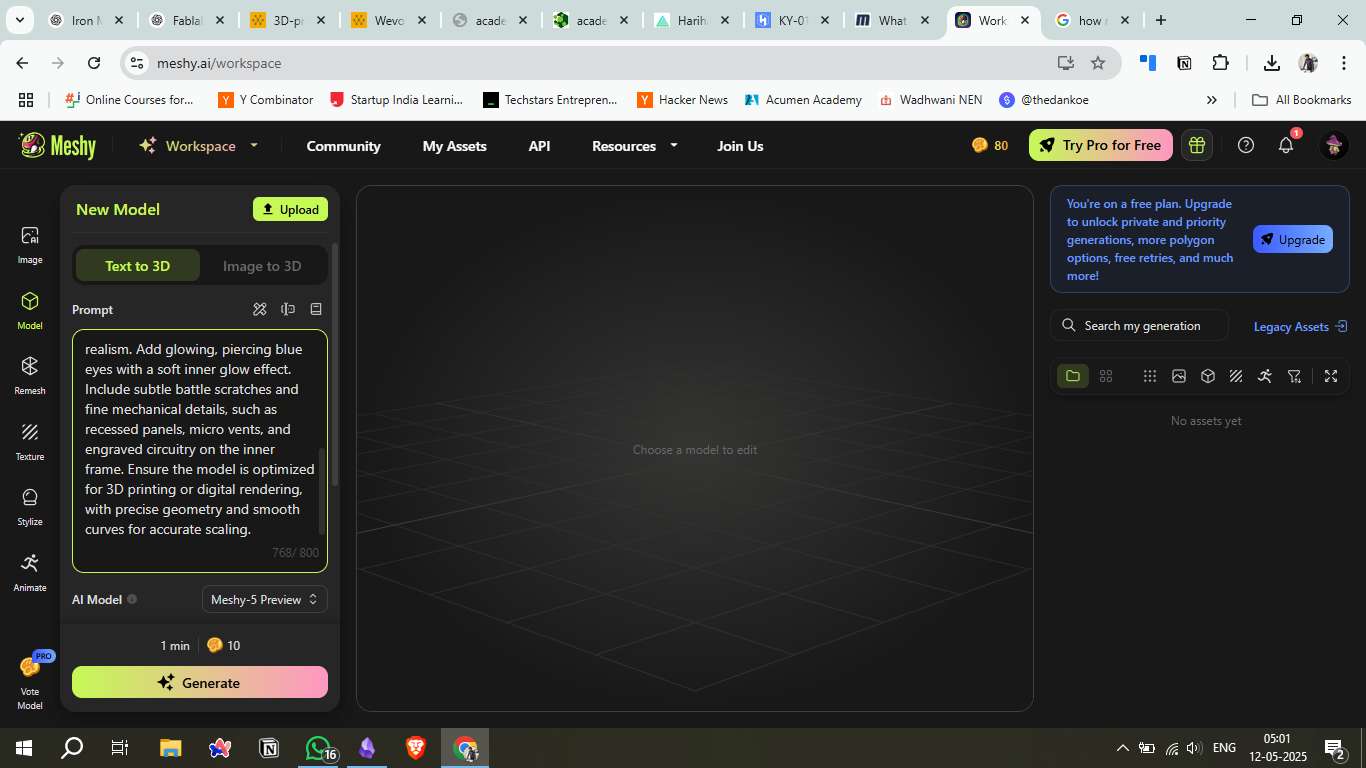Click the gift box icon in header
Screen dimensions: 1366x768
[x=1196, y=145]
